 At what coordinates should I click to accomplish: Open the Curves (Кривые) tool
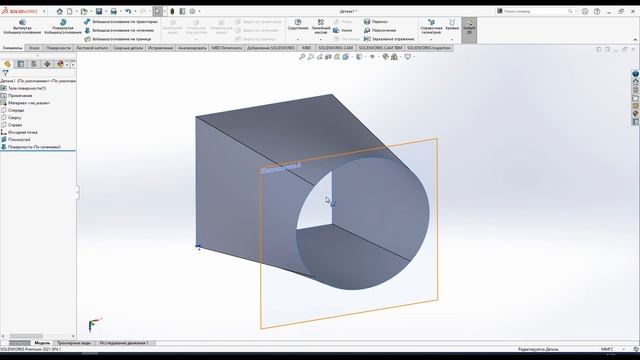pyautogui.click(x=452, y=24)
